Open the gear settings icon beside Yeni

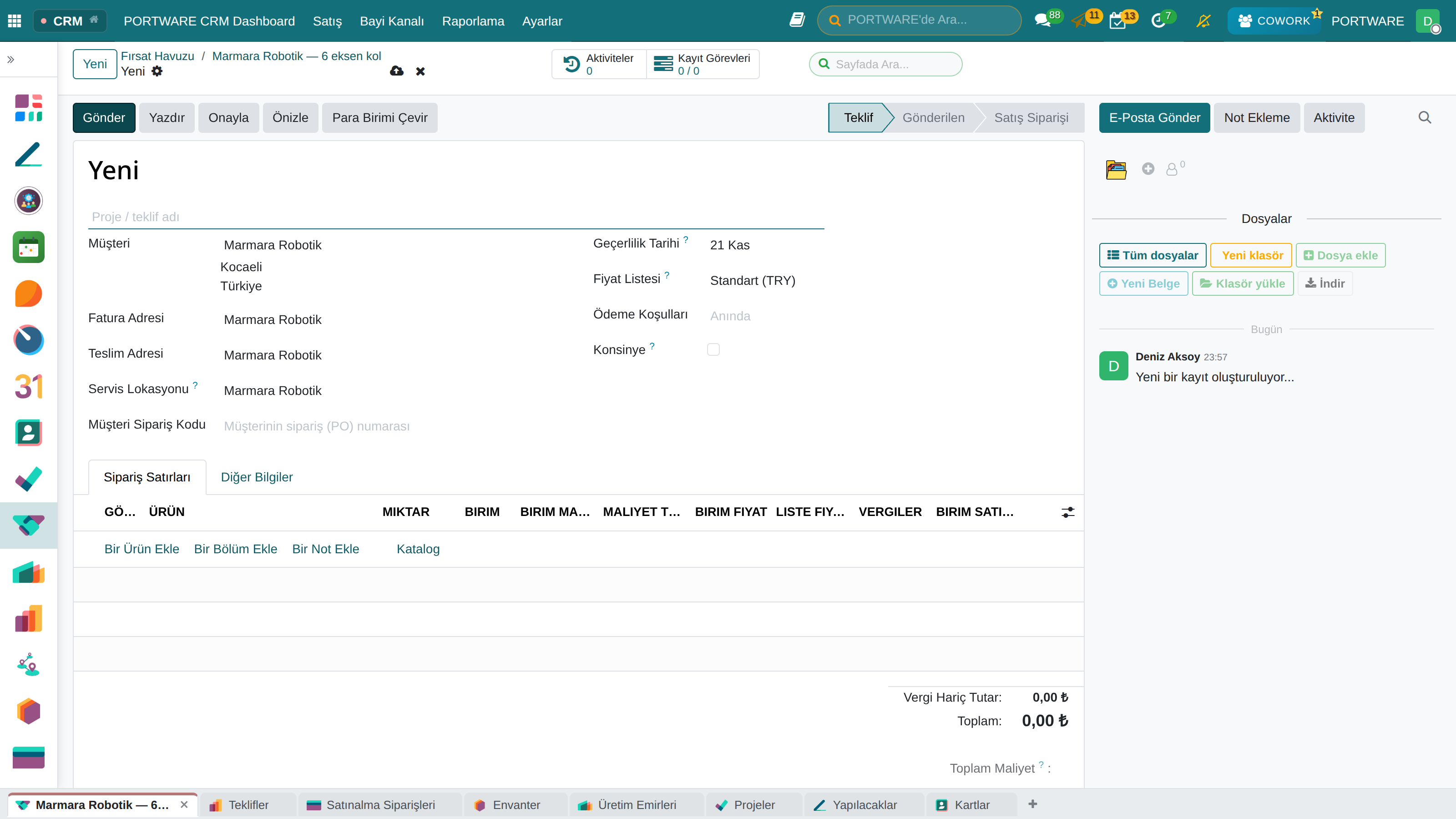point(157,71)
